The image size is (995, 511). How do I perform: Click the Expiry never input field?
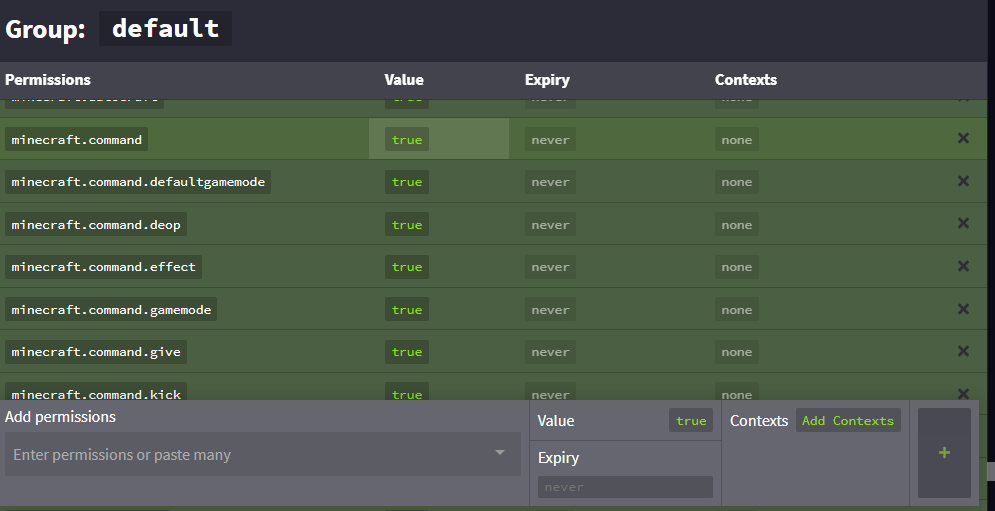click(x=625, y=487)
